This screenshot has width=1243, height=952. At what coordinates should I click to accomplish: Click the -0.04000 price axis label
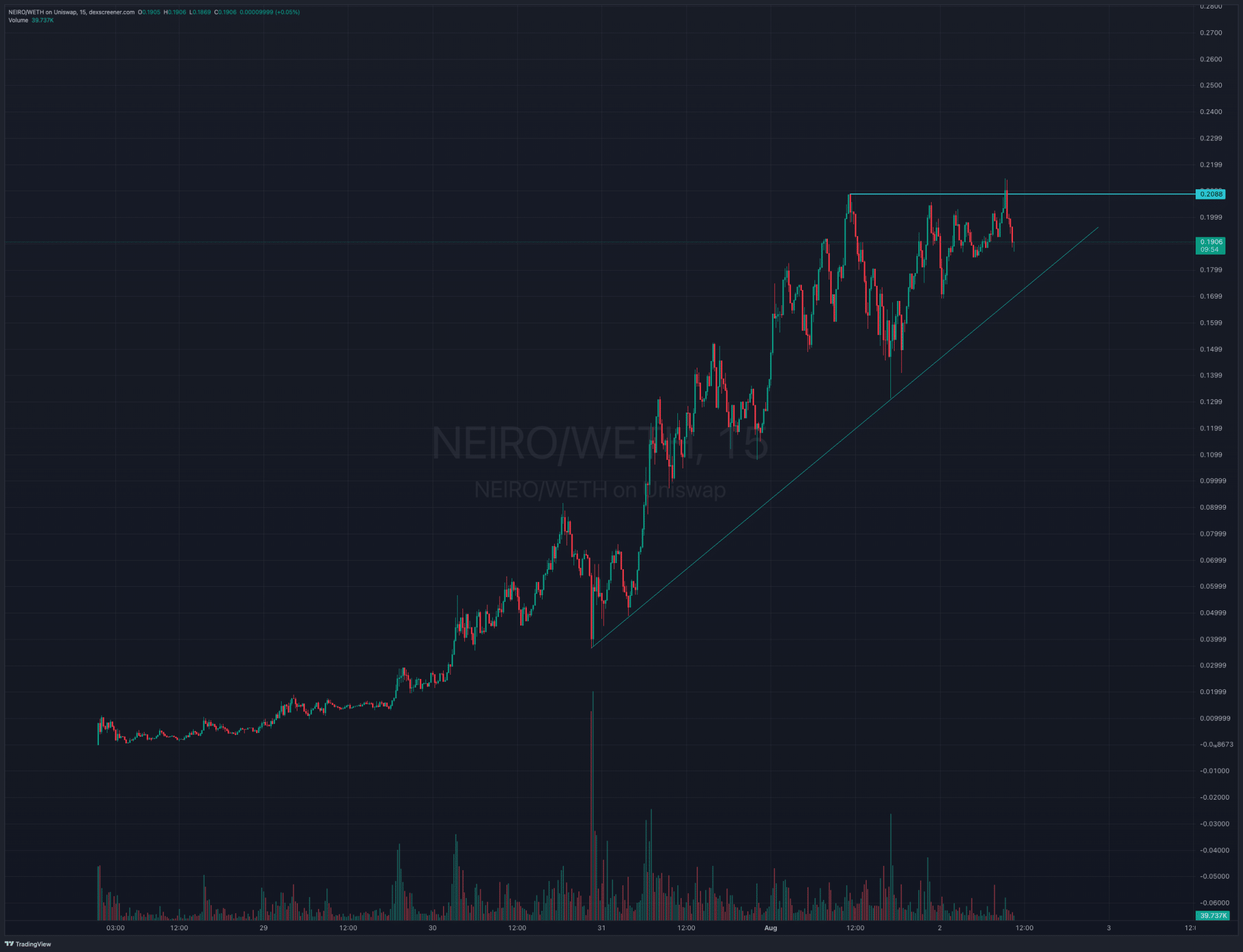[1214, 850]
